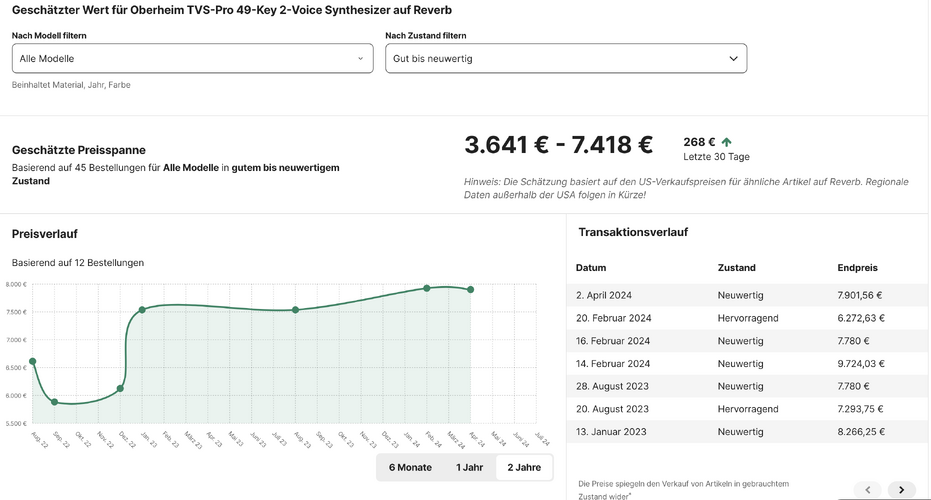Click the green upward trend arrow icon
This screenshot has width=931, height=500.
coord(726,142)
